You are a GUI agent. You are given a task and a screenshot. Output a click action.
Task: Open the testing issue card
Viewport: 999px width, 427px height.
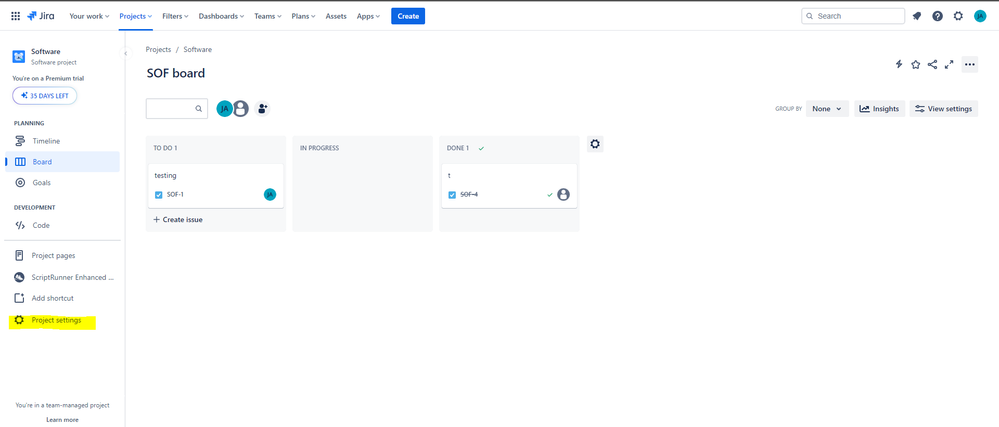coord(216,185)
